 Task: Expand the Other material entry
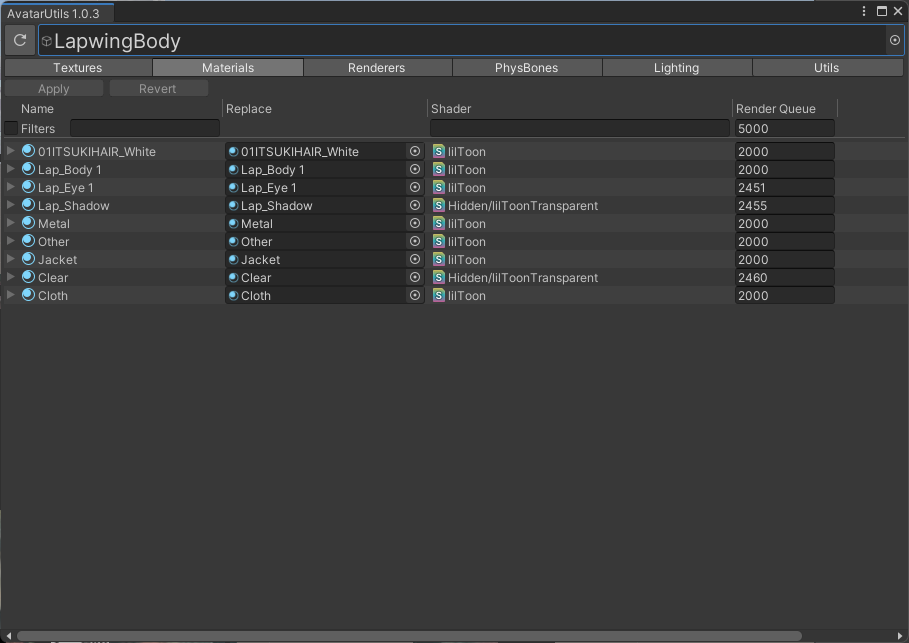(11, 241)
